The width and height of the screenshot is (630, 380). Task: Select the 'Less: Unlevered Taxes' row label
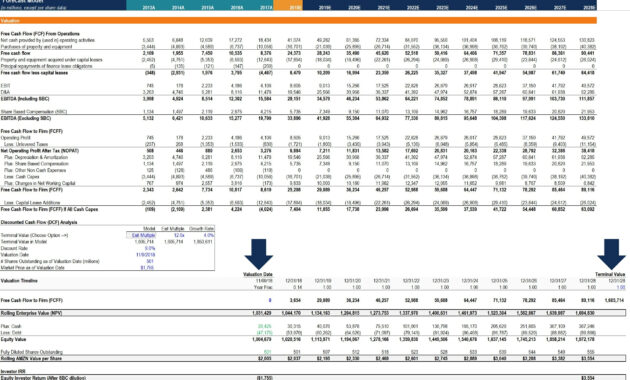click(x=26, y=144)
